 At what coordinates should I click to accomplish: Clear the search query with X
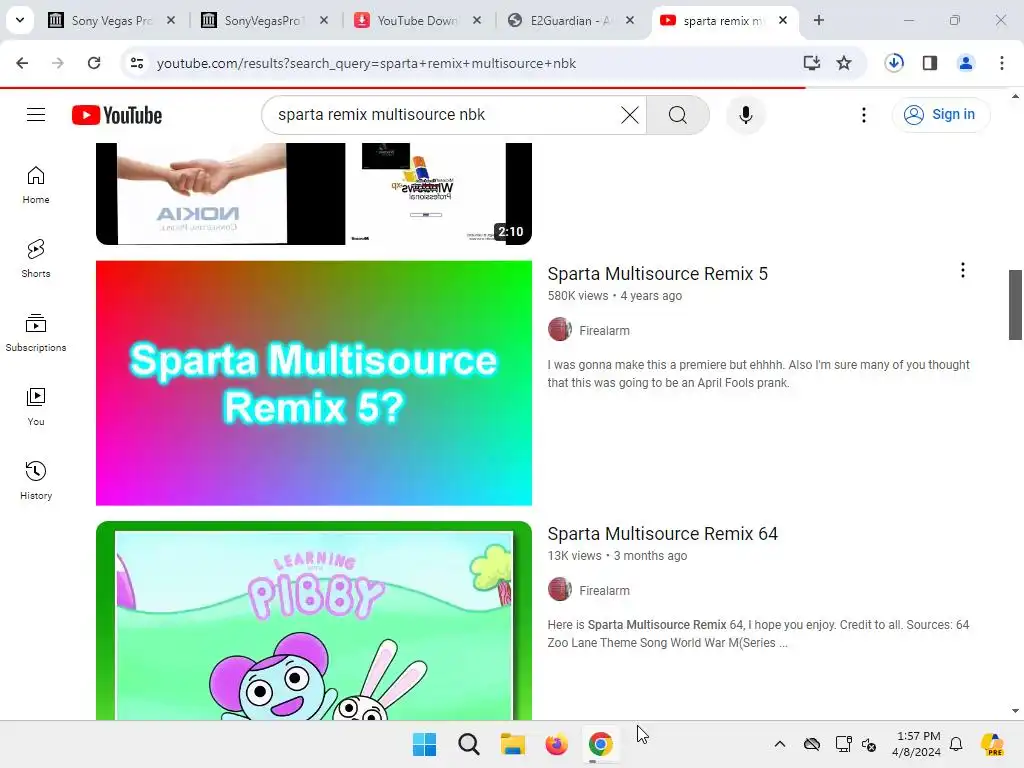click(x=630, y=115)
